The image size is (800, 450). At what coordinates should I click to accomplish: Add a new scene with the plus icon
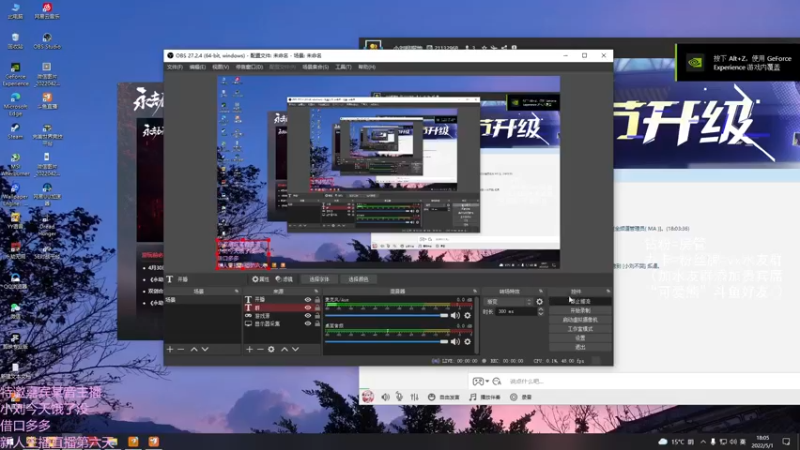click(x=170, y=349)
